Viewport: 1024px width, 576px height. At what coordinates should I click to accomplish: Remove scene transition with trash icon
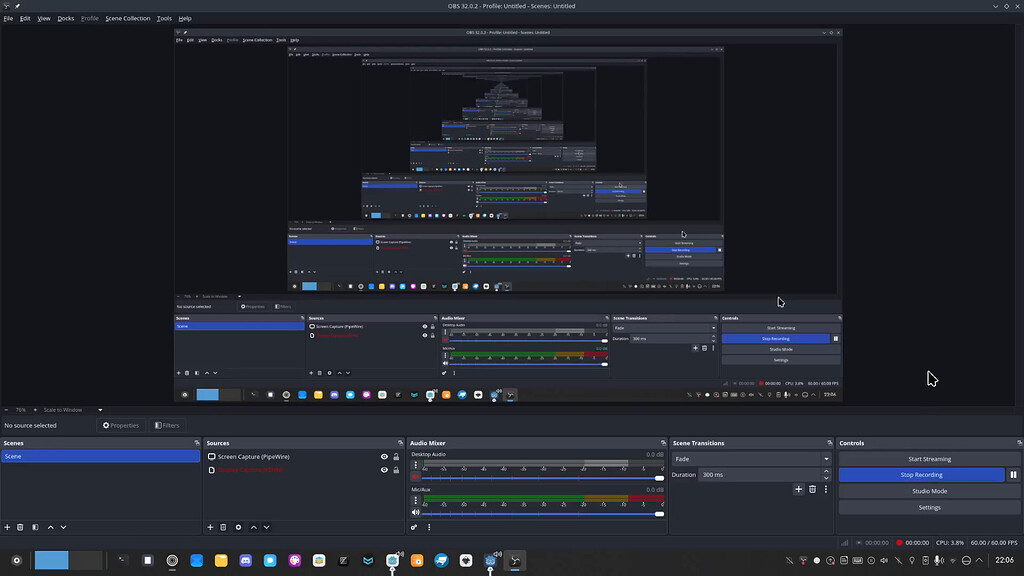[812, 489]
